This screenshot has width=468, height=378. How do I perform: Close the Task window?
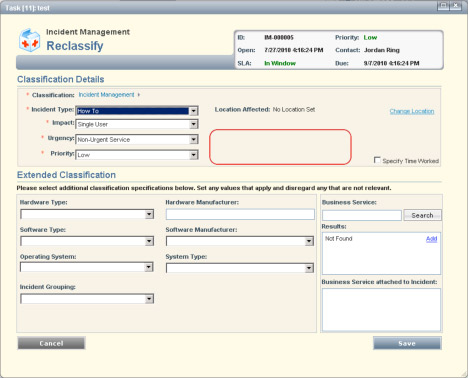[x=456, y=6]
